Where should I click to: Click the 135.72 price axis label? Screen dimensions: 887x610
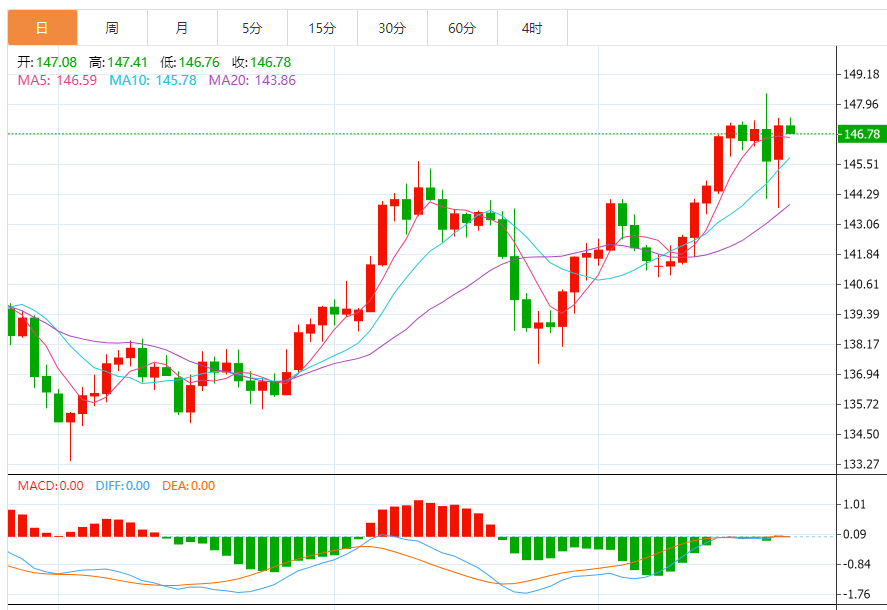click(x=862, y=404)
